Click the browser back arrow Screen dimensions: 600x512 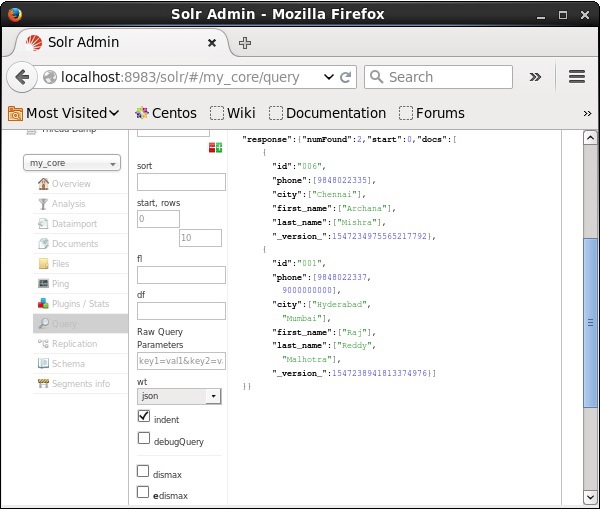coord(24,77)
